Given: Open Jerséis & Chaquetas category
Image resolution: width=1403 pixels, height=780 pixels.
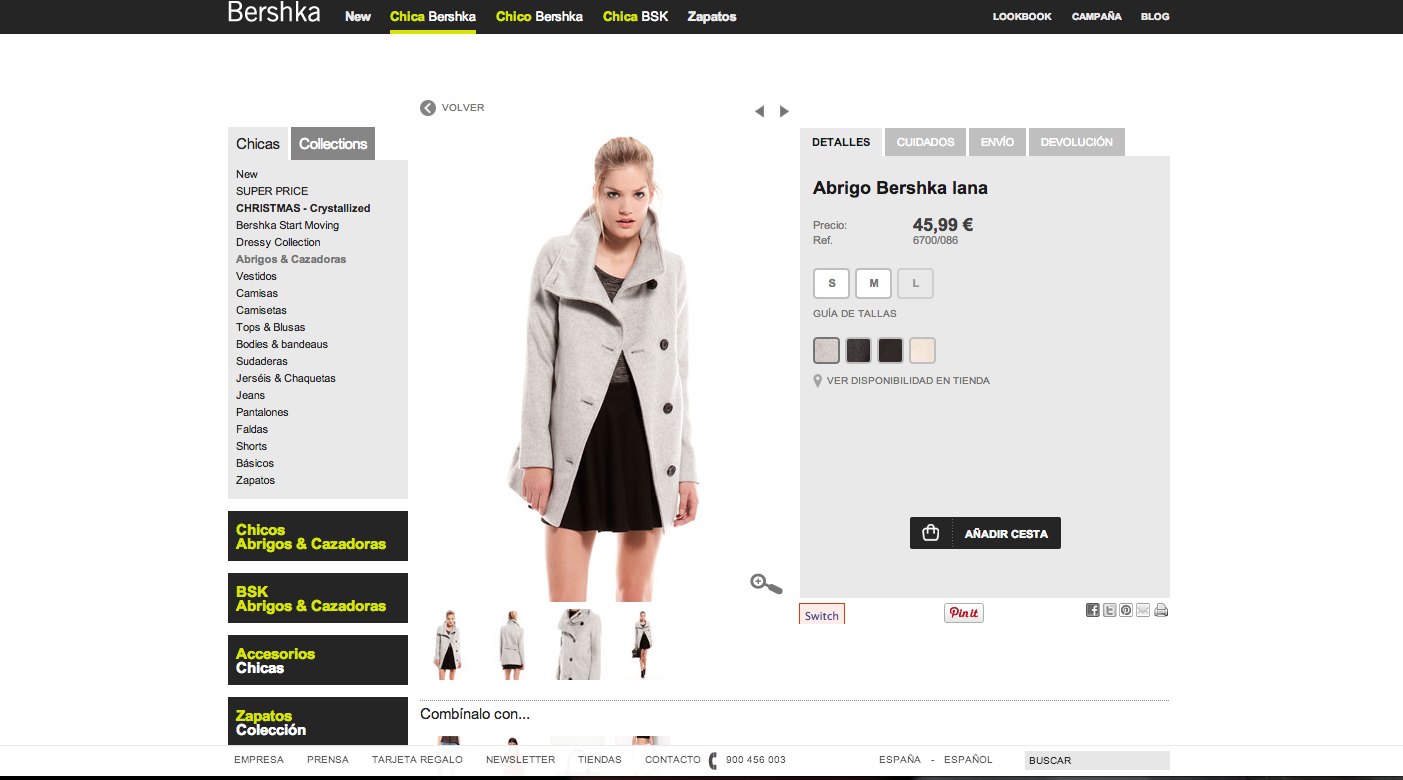Looking at the screenshot, I should 286,378.
